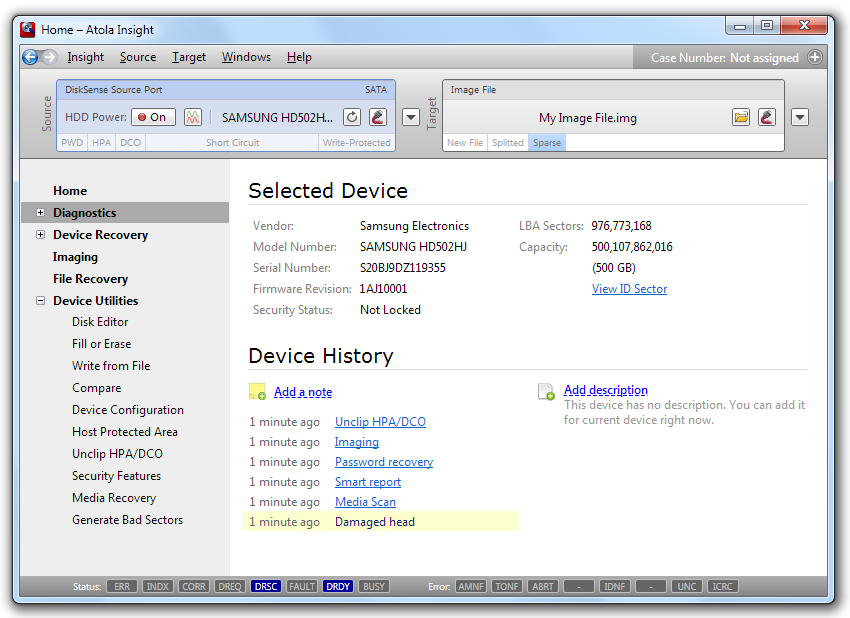This screenshot has width=850, height=618.
Task: Click the View ID Sector link
Action: tap(629, 289)
